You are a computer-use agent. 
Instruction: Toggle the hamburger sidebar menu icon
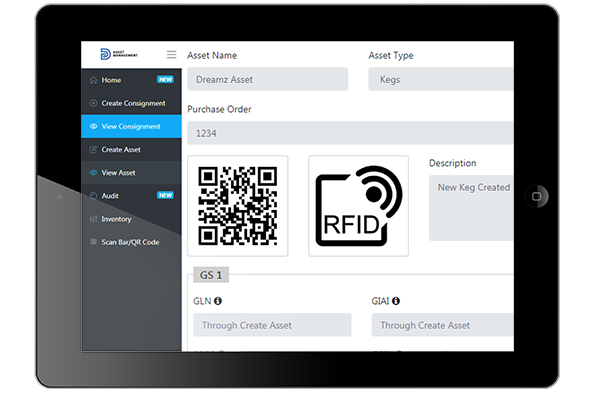pos(171,55)
